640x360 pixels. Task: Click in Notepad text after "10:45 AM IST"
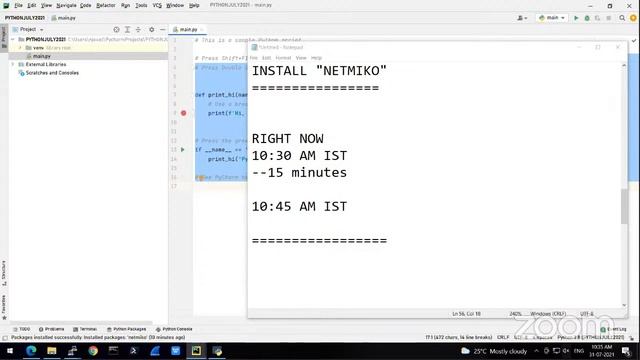click(349, 207)
